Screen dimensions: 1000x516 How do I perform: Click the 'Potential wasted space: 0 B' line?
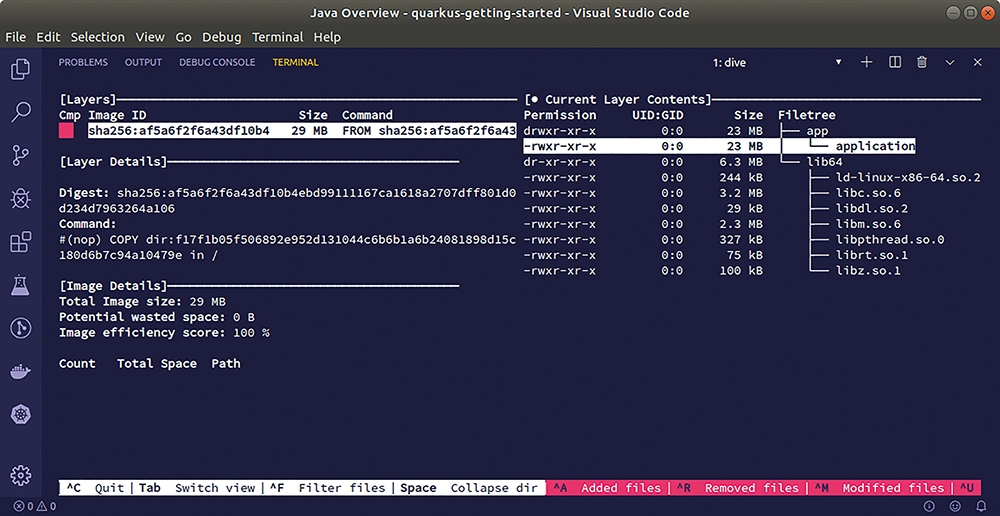pos(157,317)
